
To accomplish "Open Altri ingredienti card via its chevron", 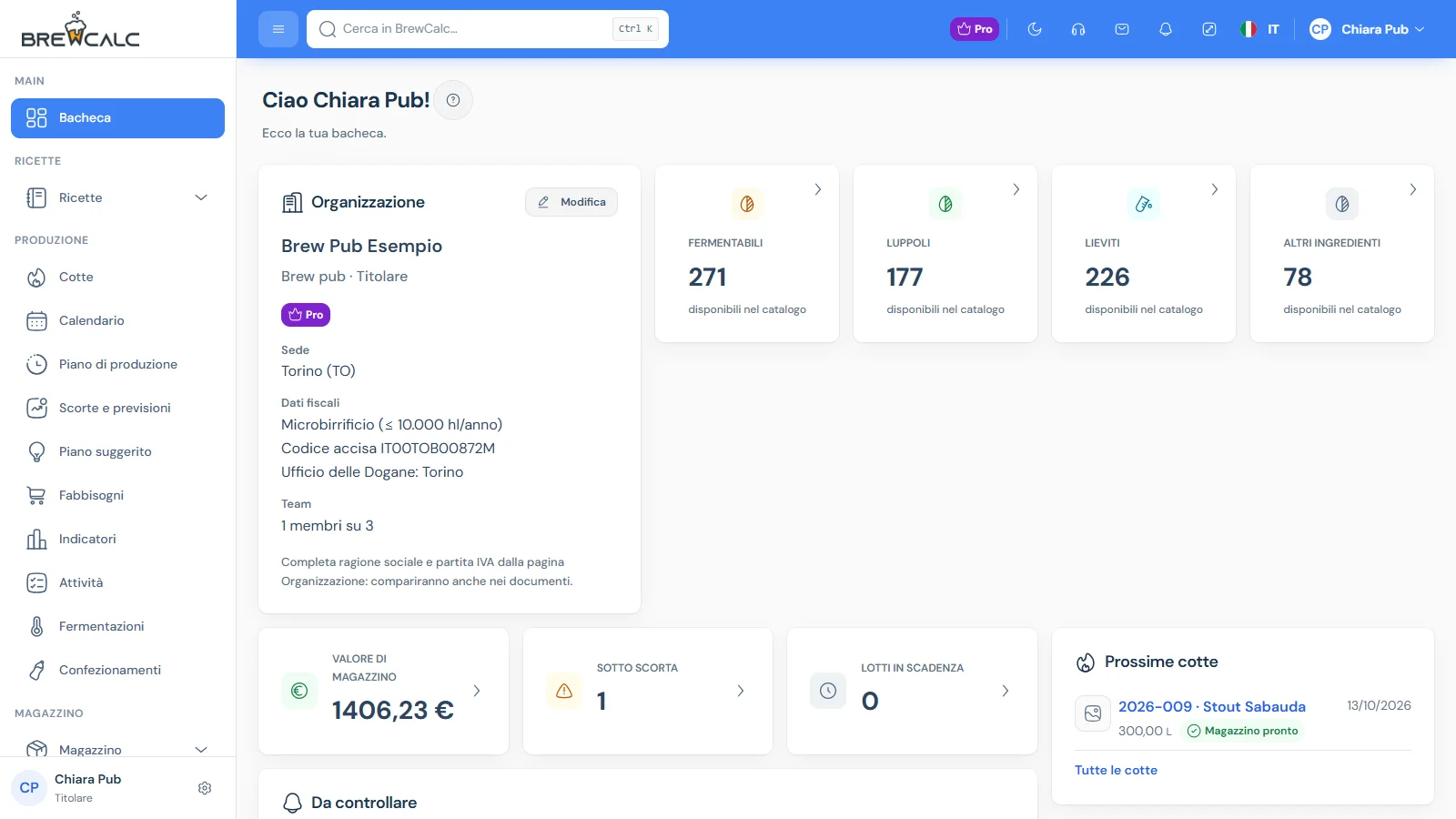I will 1413,189.
